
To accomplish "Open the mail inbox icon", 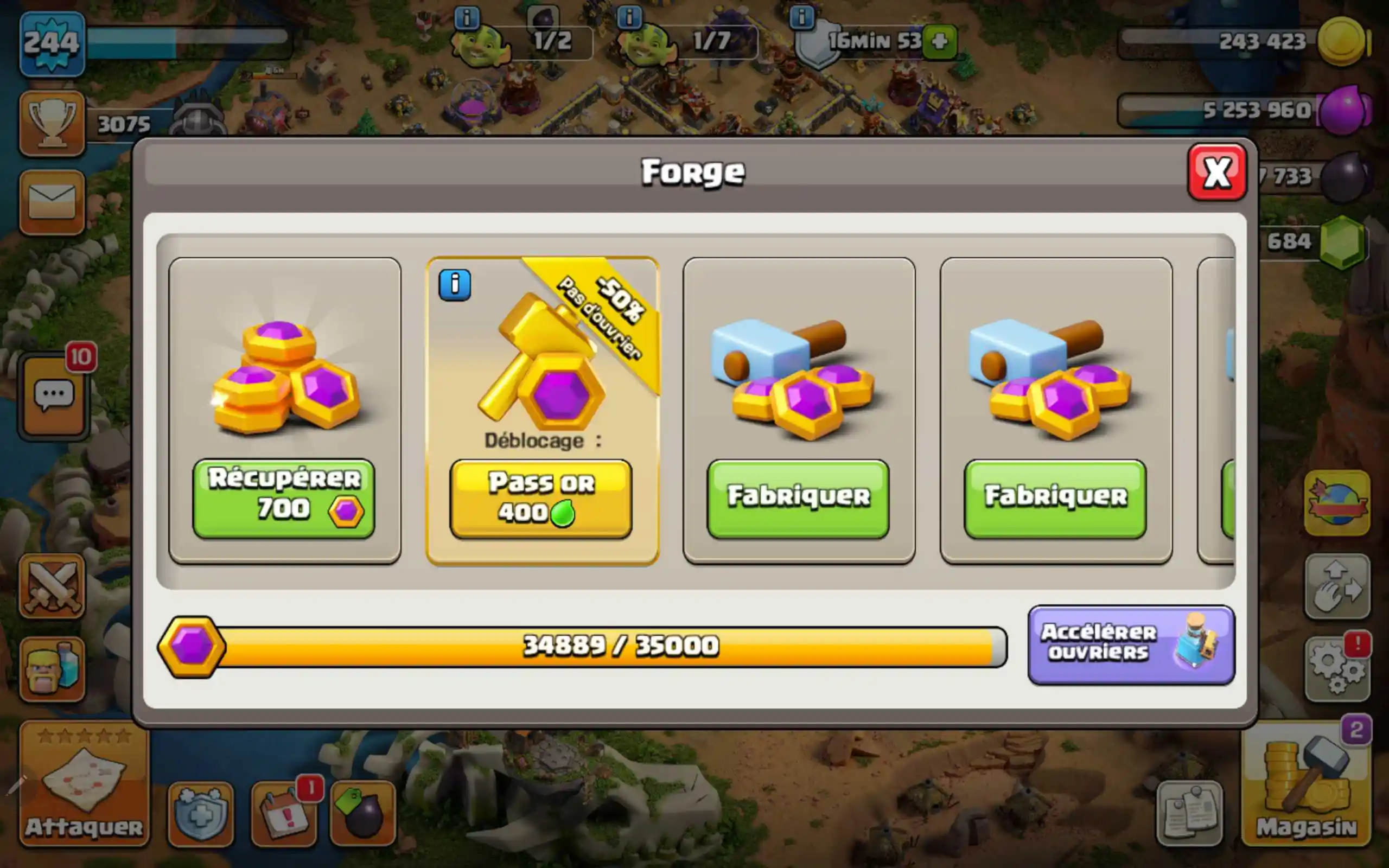I will pyautogui.click(x=52, y=202).
